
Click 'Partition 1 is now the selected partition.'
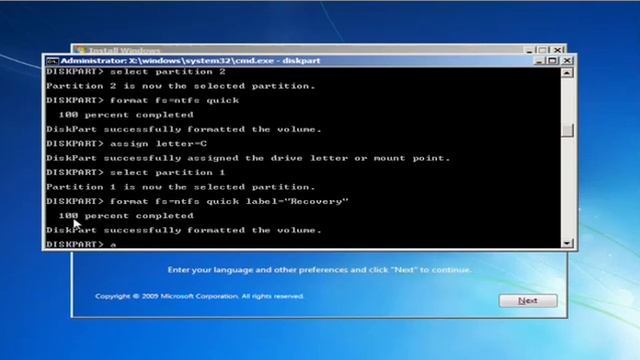click(181, 187)
